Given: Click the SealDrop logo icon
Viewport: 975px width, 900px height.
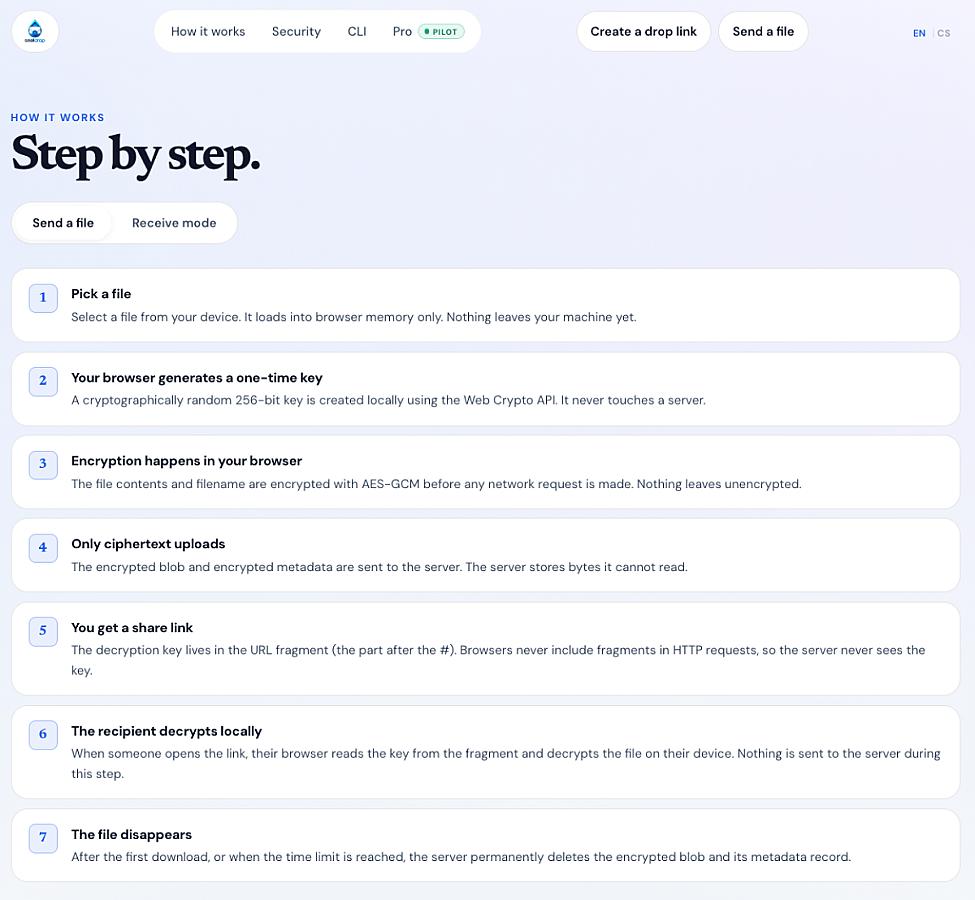Looking at the screenshot, I should point(35,31).
